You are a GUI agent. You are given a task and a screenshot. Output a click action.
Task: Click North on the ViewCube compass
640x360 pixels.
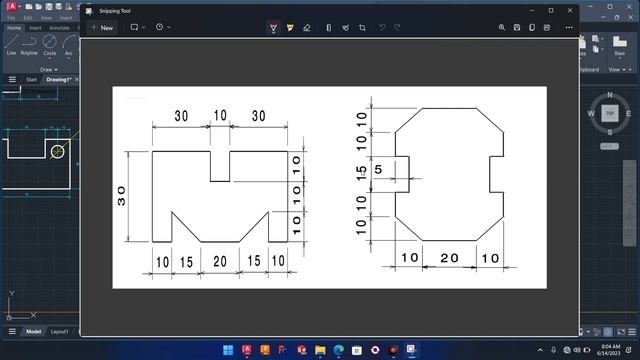(610, 95)
